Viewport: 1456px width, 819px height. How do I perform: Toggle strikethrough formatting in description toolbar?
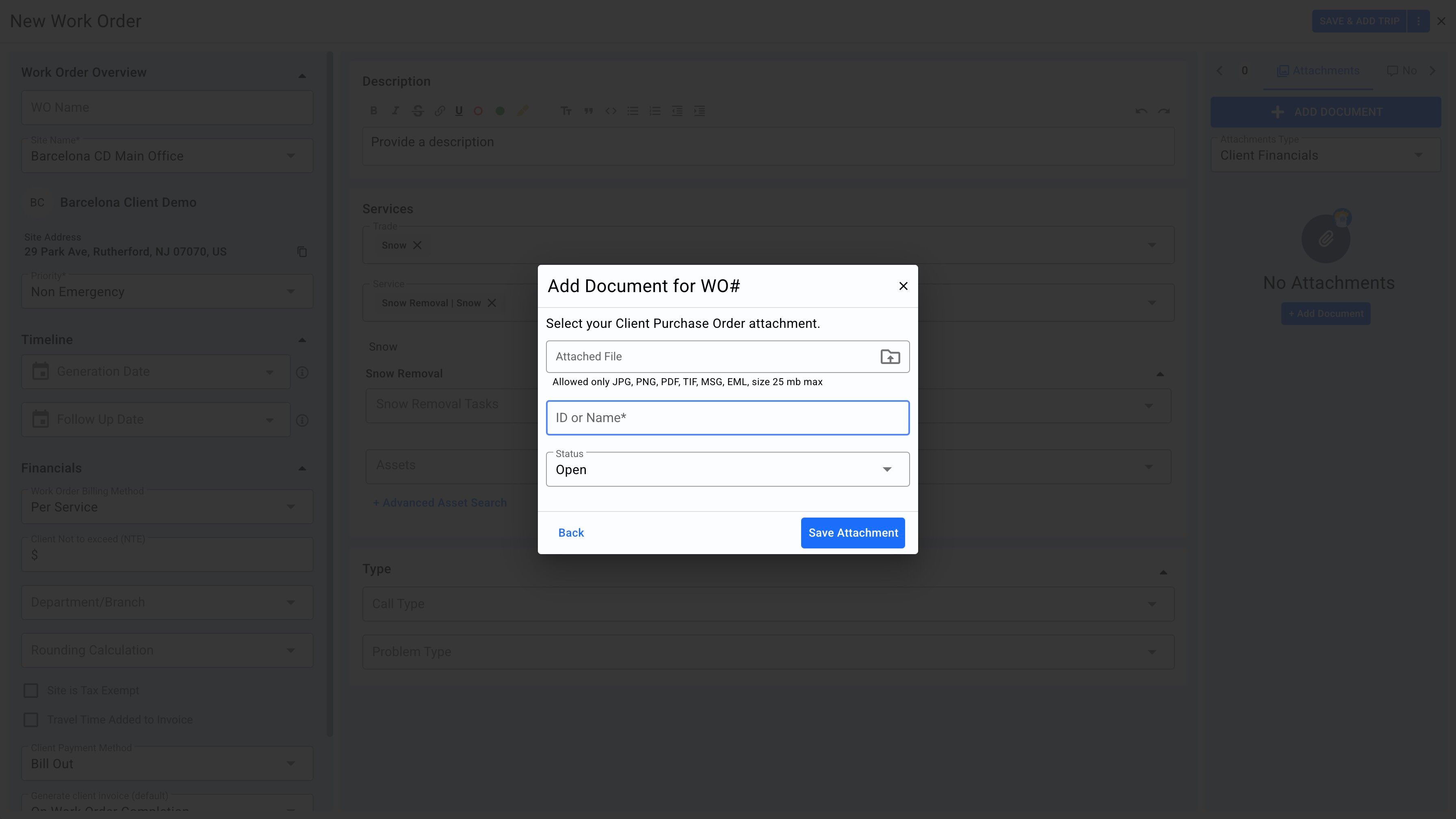coord(418,111)
